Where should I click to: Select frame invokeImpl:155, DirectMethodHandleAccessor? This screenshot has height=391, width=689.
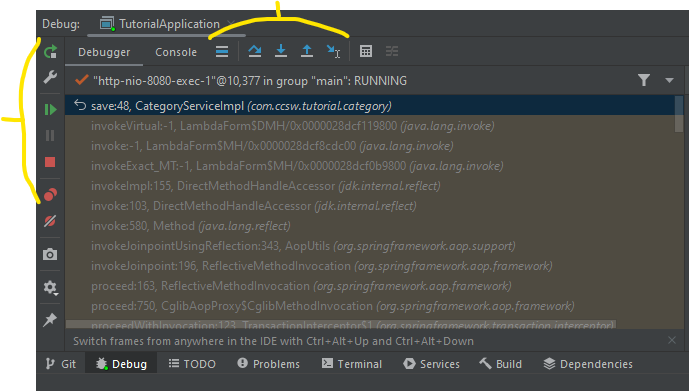click(x=370, y=186)
